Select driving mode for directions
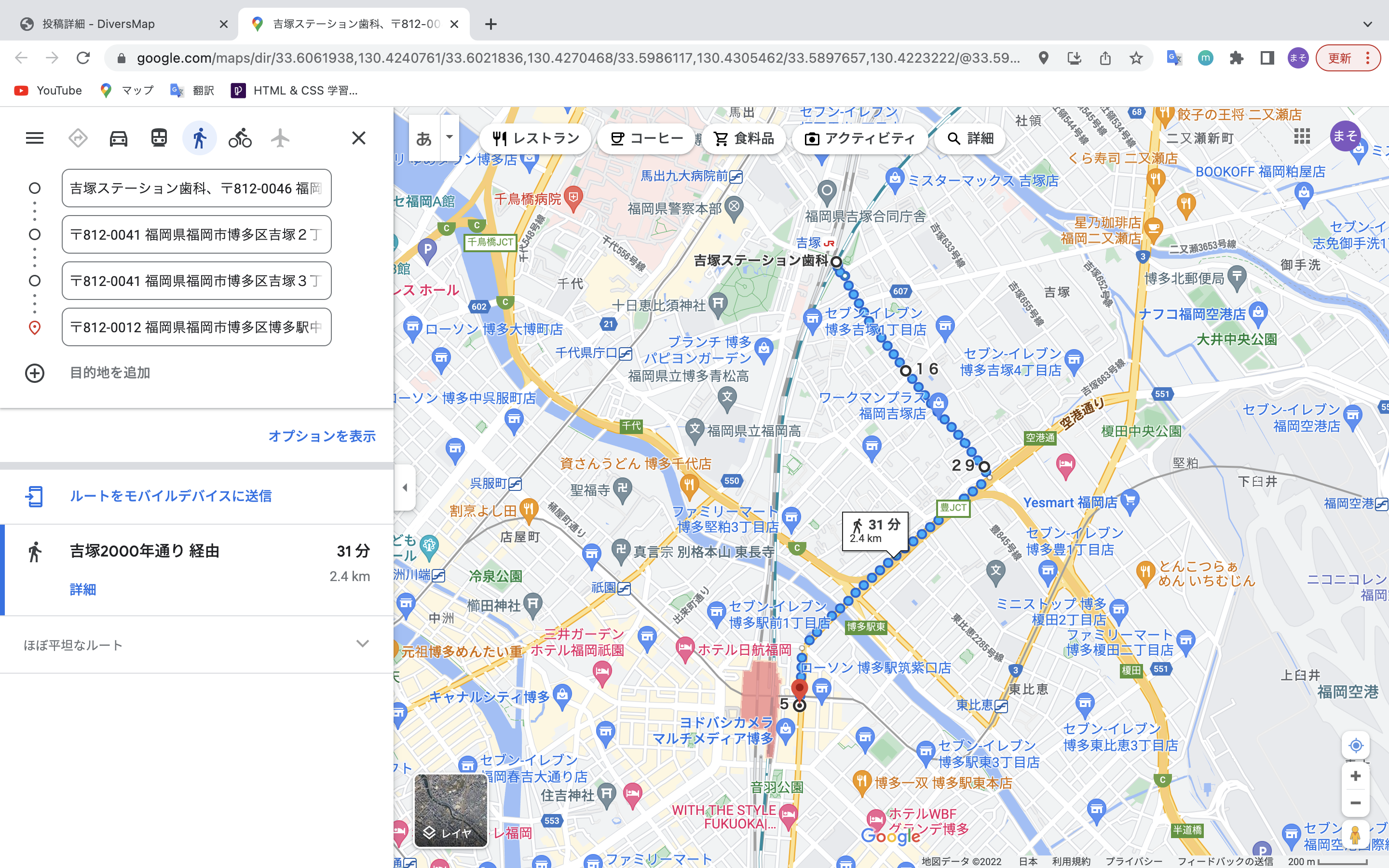This screenshot has width=1389, height=868. pyautogui.click(x=118, y=138)
